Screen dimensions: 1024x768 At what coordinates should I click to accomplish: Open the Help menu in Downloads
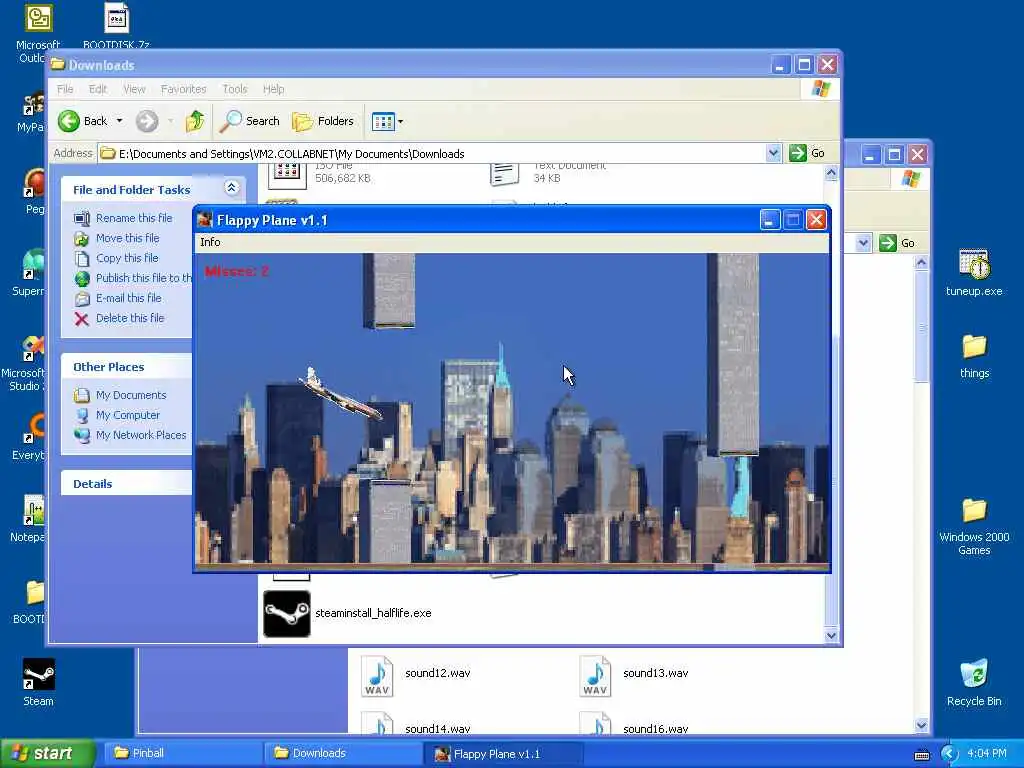pos(273,89)
